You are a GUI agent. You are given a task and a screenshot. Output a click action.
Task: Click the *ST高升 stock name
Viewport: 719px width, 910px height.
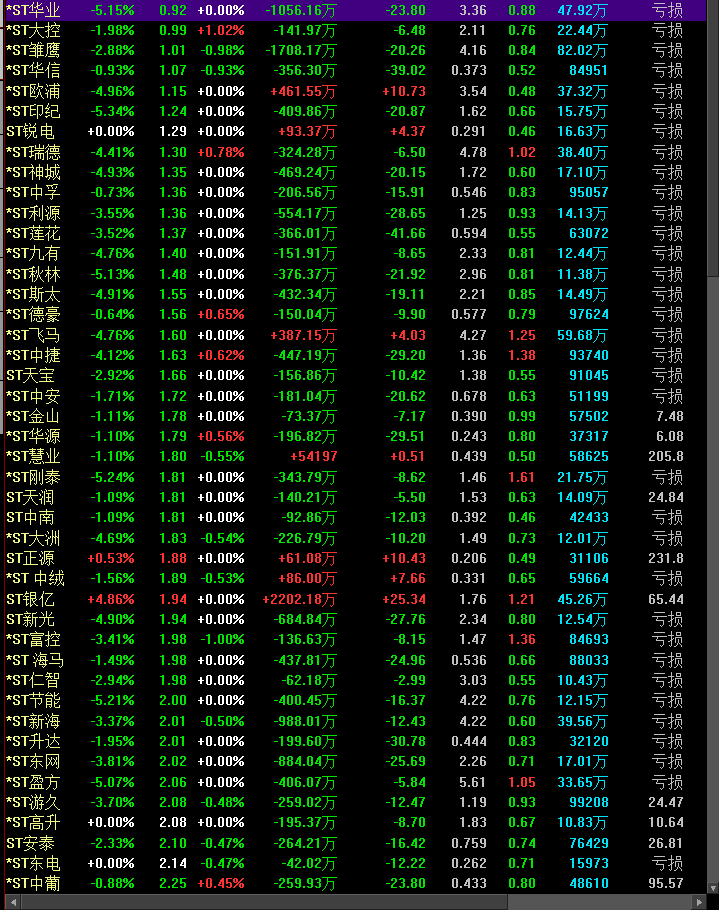pos(32,822)
